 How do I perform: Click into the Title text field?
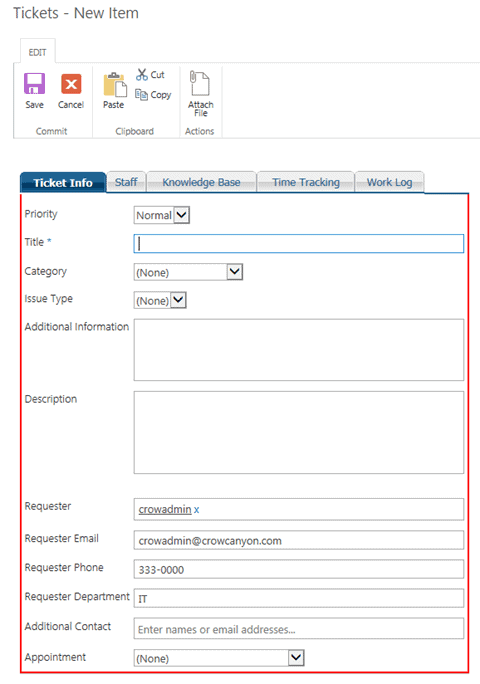coord(299,243)
